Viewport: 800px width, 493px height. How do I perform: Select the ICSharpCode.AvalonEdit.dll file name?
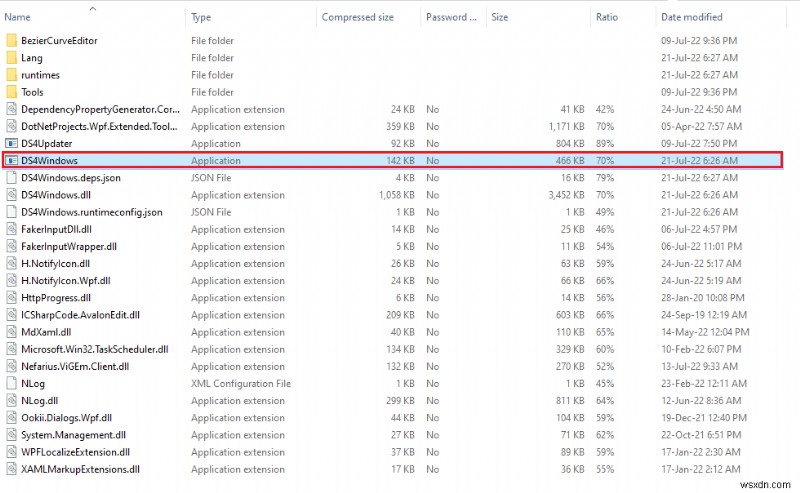[x=81, y=315]
